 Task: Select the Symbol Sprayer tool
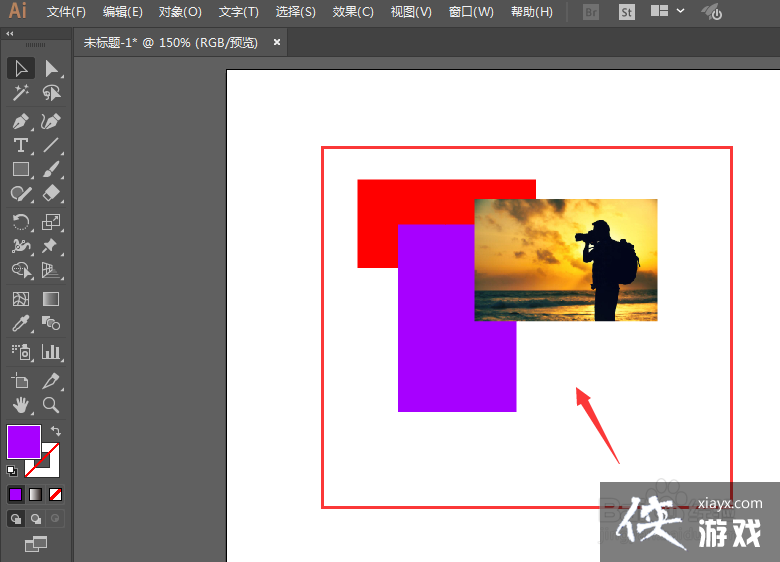(21, 352)
